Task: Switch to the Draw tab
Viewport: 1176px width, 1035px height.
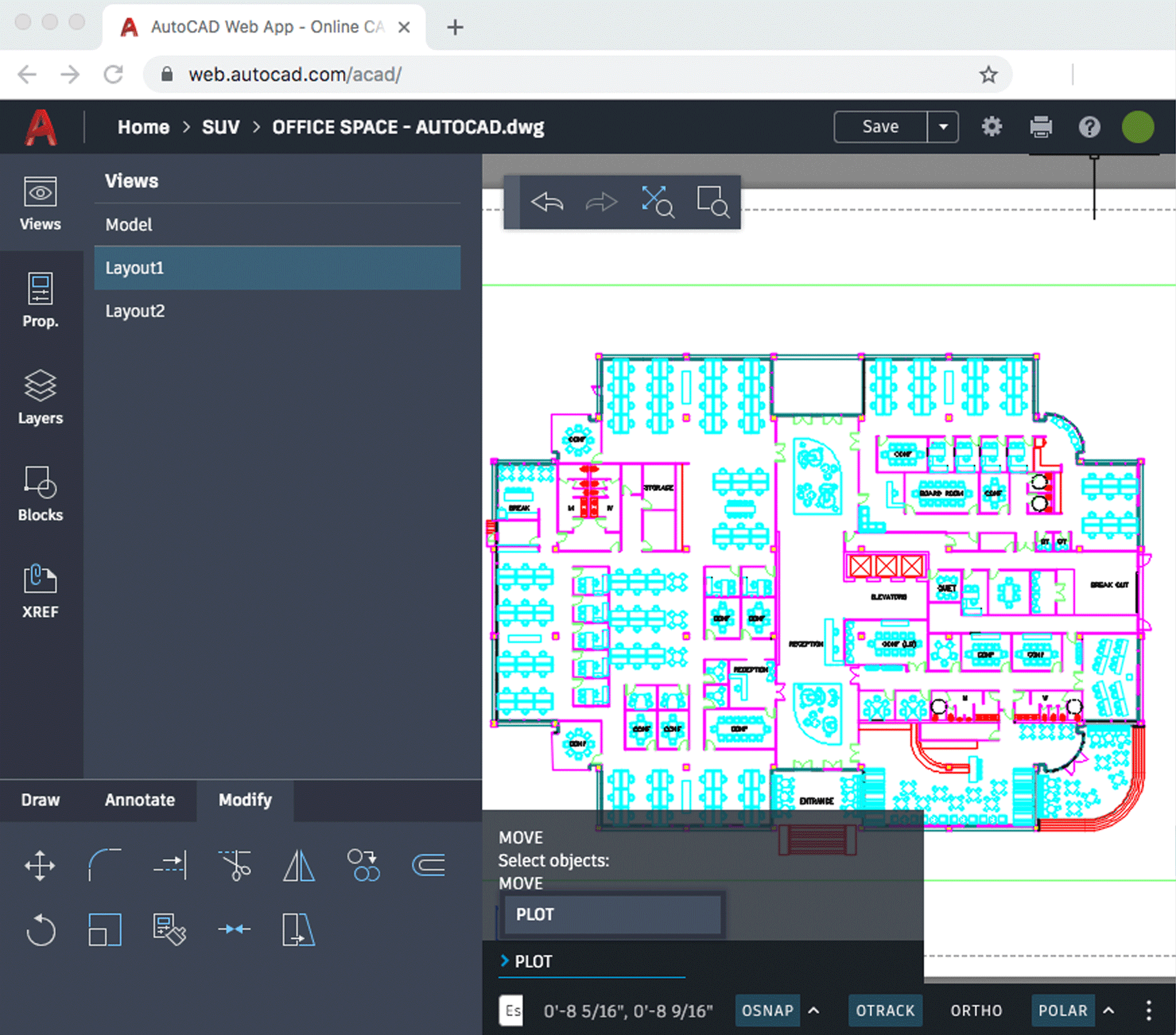Action: (40, 800)
